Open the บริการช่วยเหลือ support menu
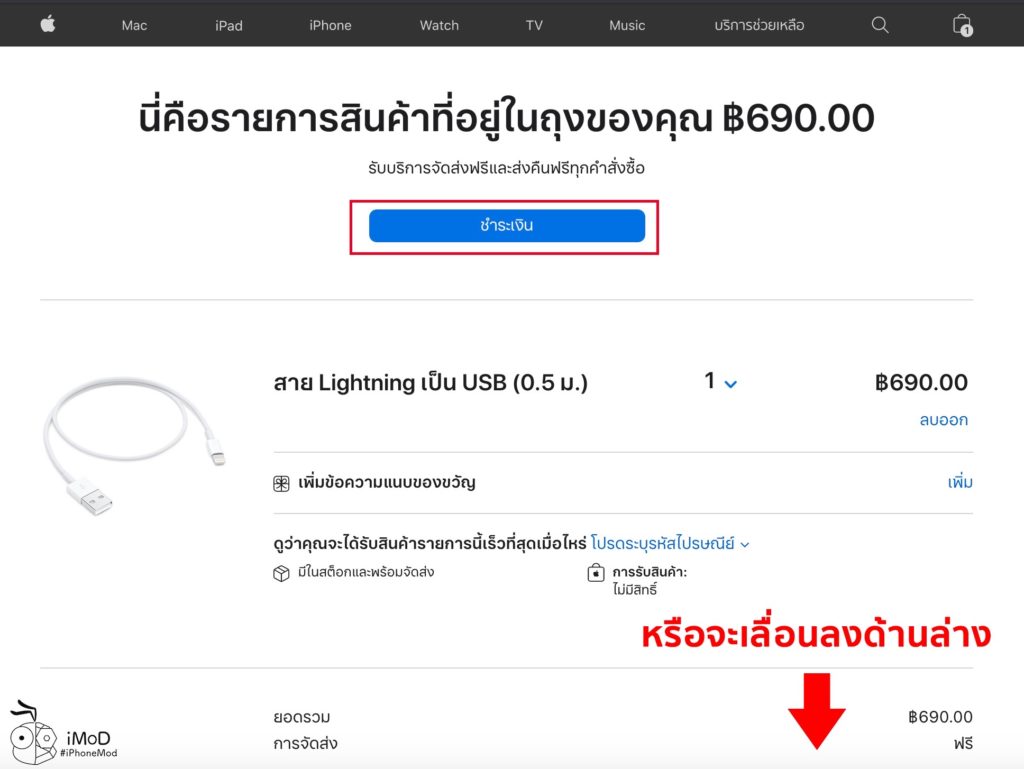The width and height of the screenshot is (1024, 769). click(x=759, y=25)
